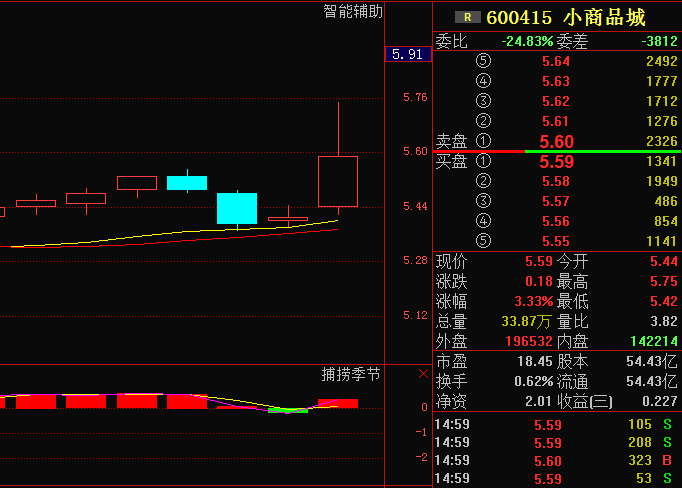The height and width of the screenshot is (488, 682).
Task: Click the 委比 value -24.83%
Action: pyautogui.click(x=527, y=41)
